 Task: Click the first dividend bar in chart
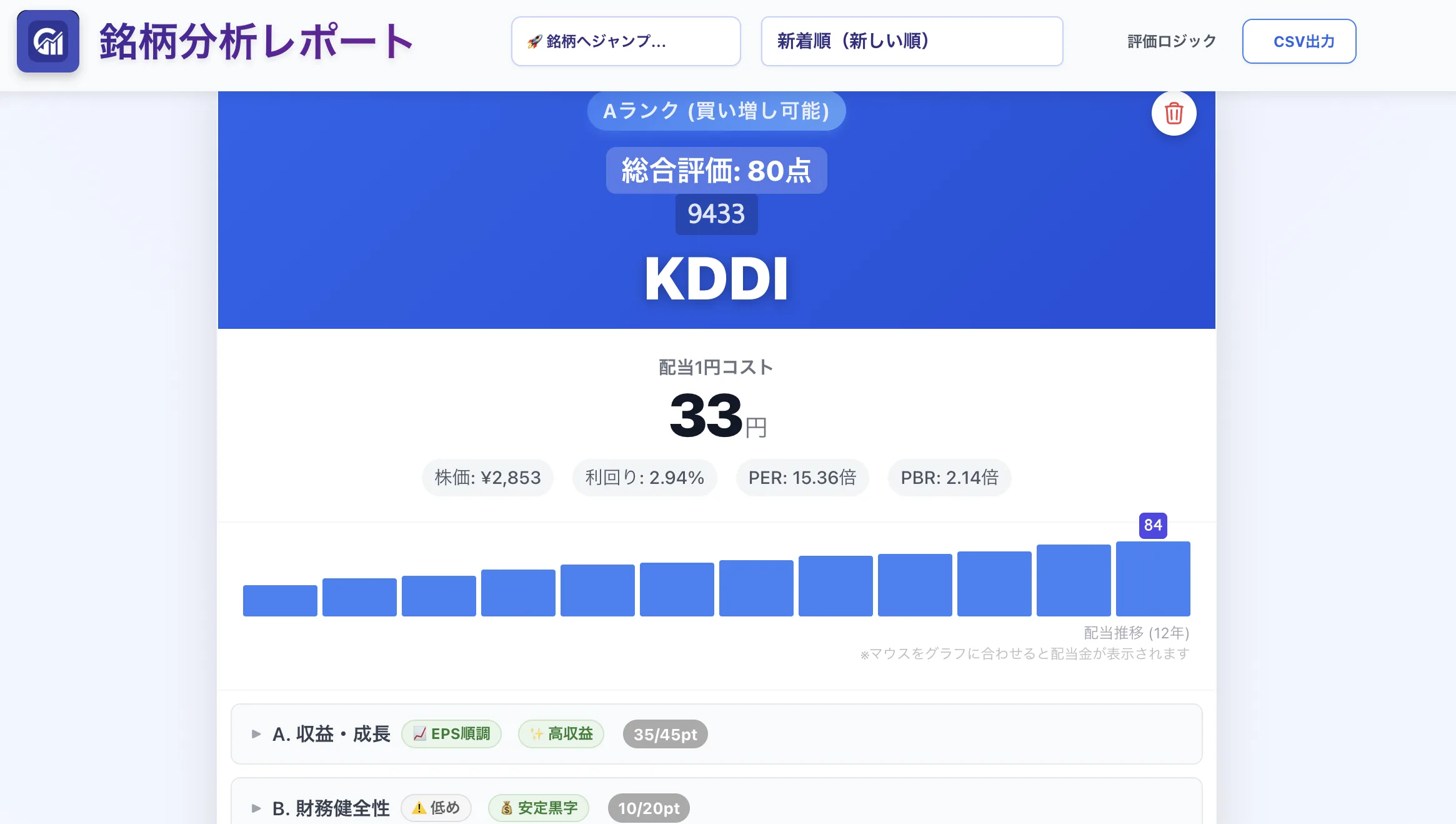coord(280,601)
